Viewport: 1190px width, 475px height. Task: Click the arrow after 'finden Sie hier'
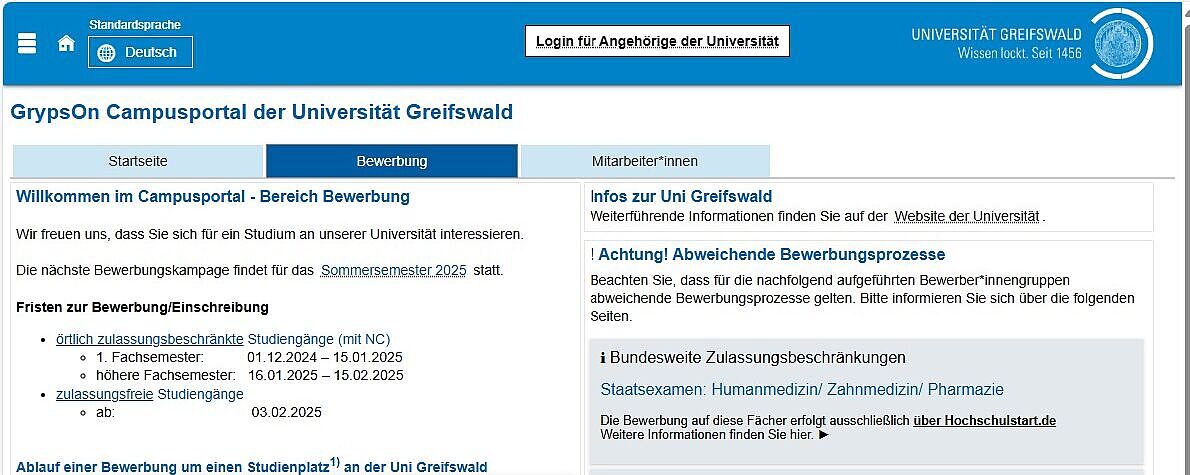[x=824, y=434]
